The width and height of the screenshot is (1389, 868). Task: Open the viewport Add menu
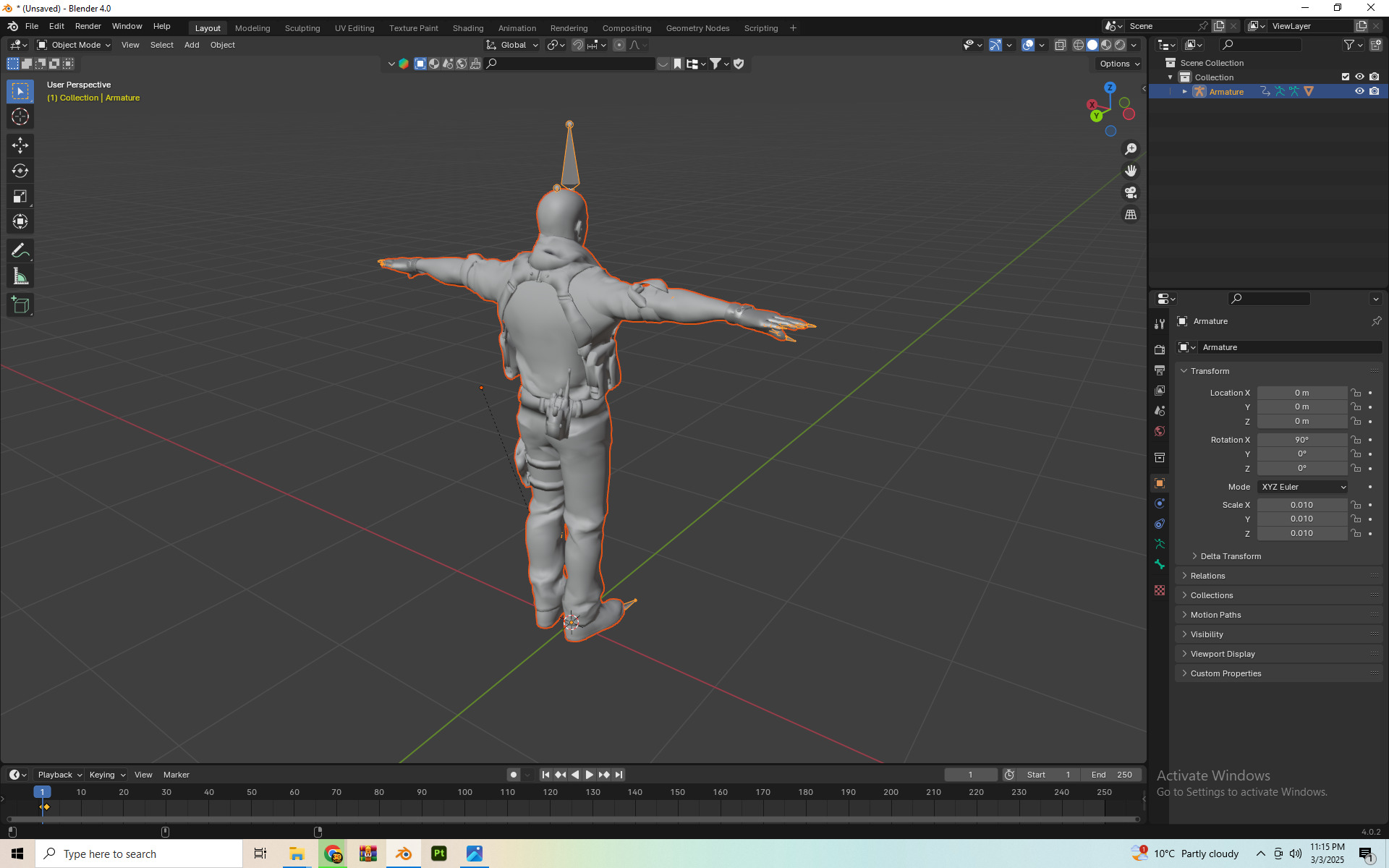pyautogui.click(x=192, y=45)
